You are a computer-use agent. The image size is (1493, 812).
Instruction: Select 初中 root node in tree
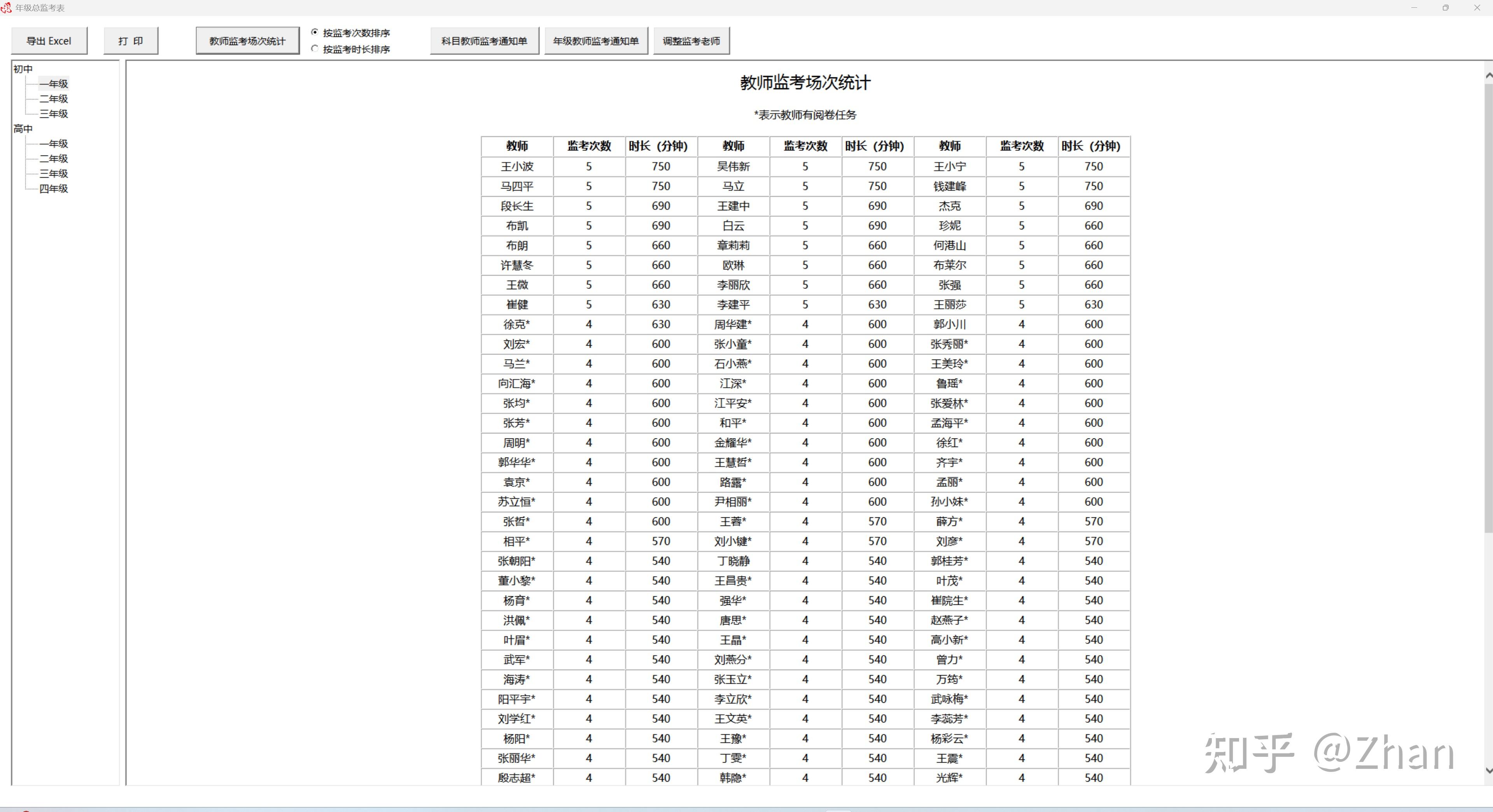tap(23, 69)
